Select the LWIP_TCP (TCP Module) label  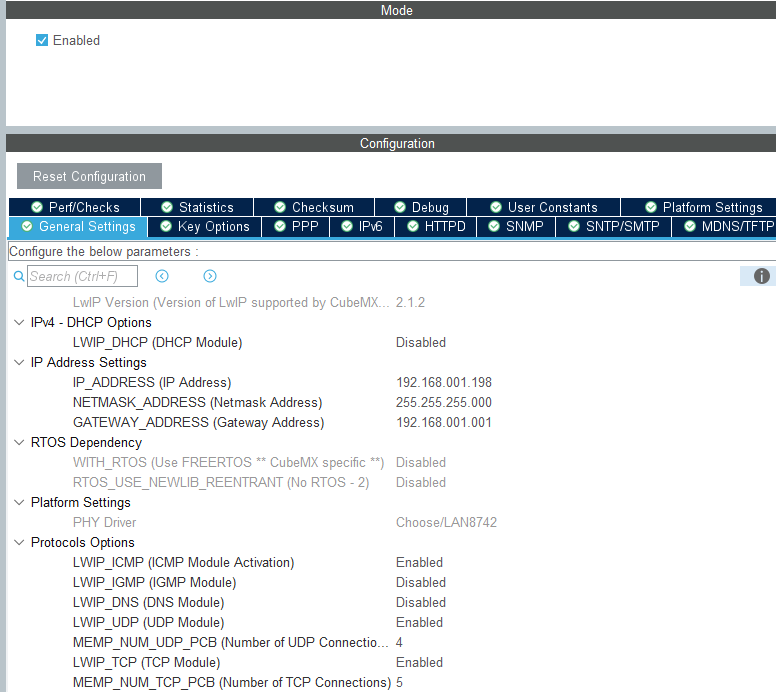tap(146, 662)
